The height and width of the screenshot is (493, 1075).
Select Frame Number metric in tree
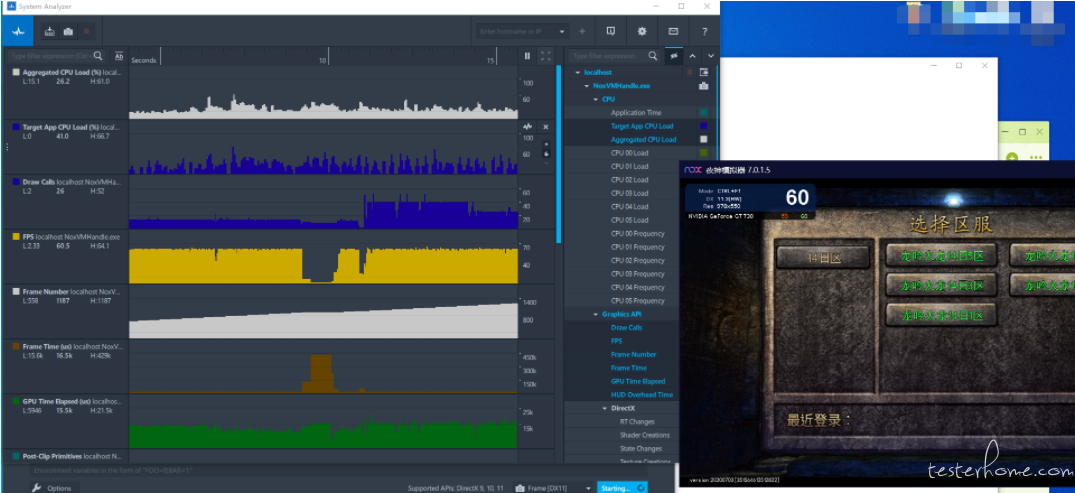(633, 354)
